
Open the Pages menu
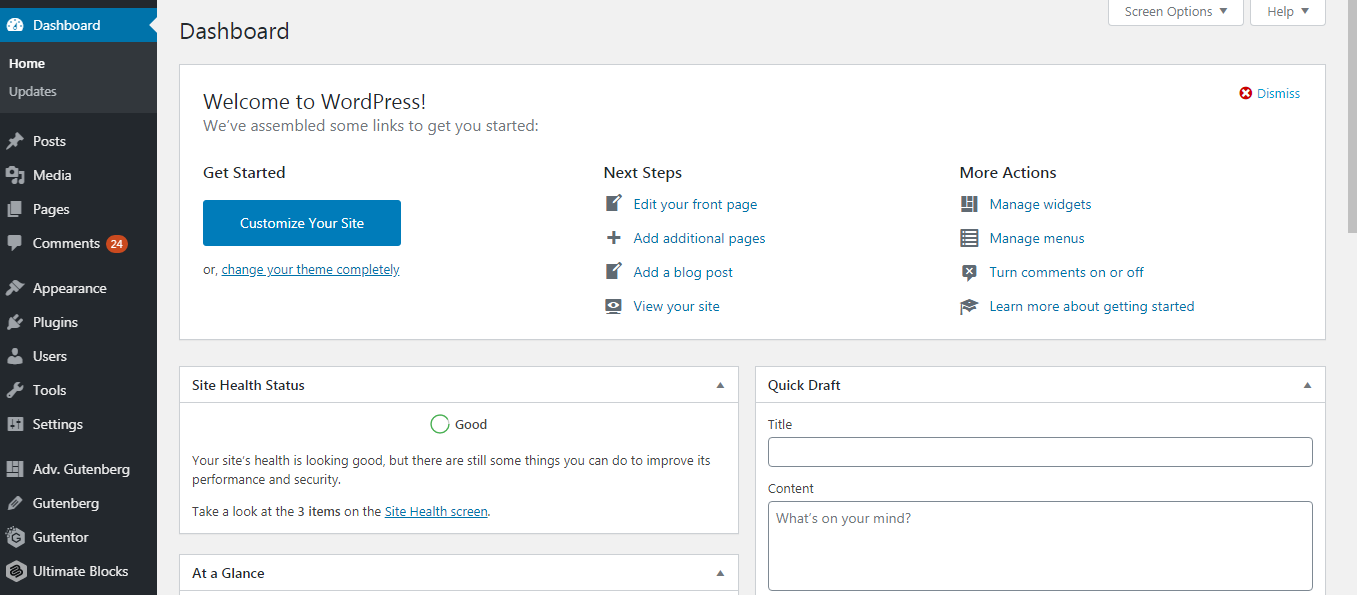click(x=78, y=209)
